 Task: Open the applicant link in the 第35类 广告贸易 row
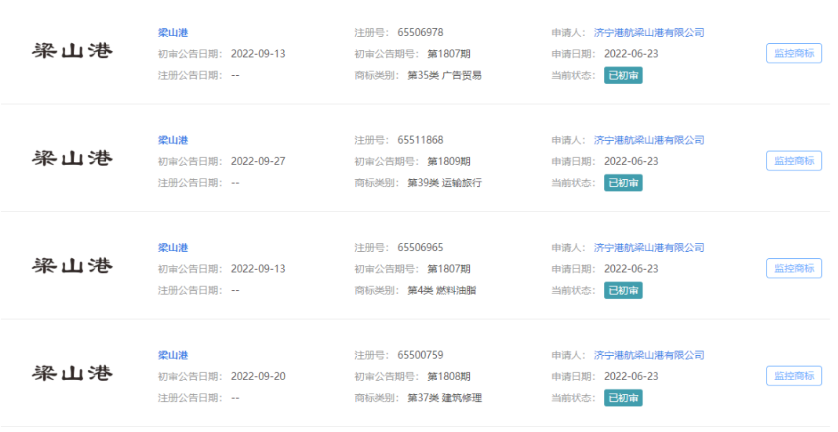648,33
